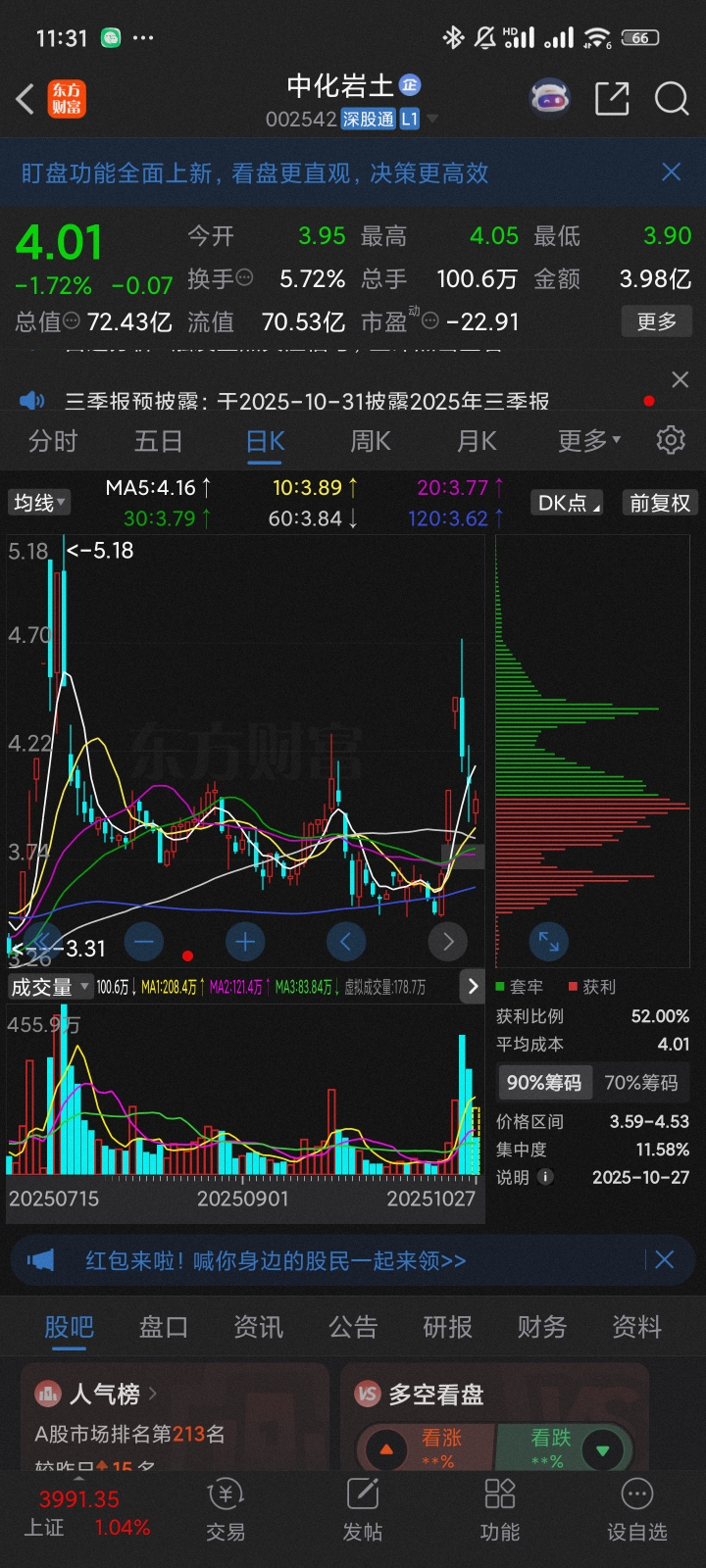Expand chart to fullscreen icon
The height and width of the screenshot is (1568, 706).
pyautogui.click(x=548, y=943)
